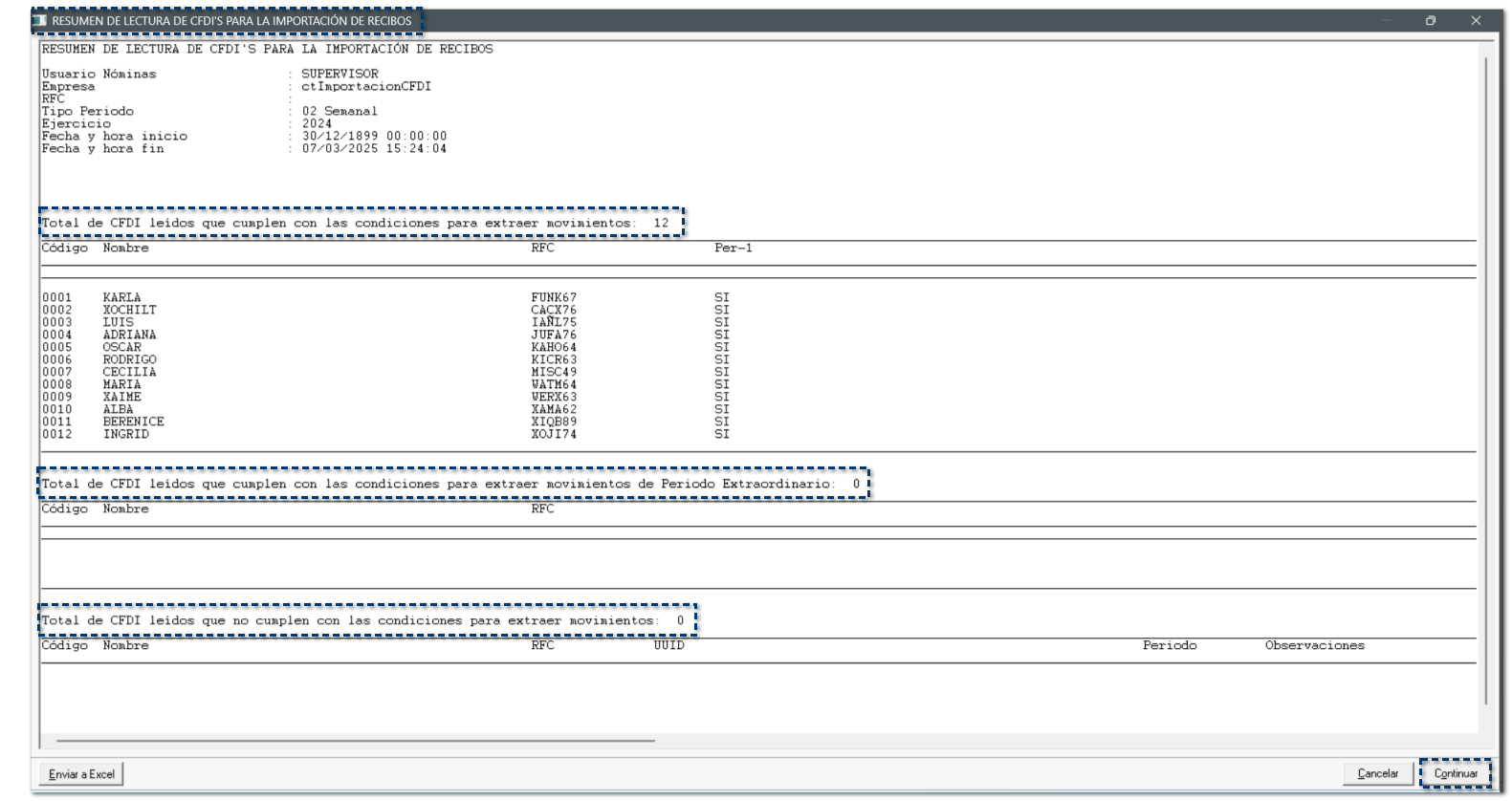This screenshot has height=801, width=1512.
Task: Click the Continuar button
Action: [x=1455, y=773]
